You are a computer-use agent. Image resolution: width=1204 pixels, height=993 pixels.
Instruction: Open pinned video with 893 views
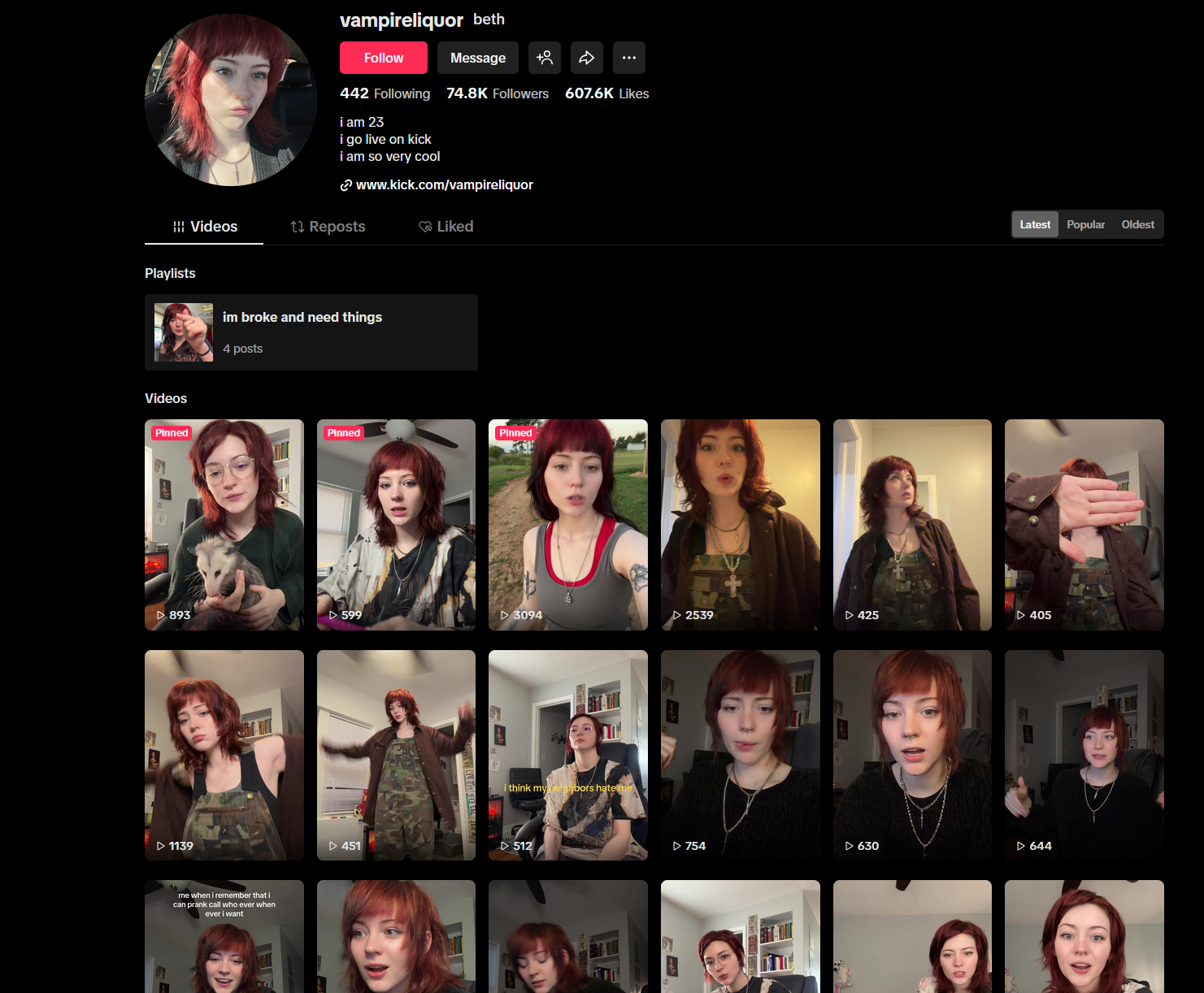coord(224,525)
